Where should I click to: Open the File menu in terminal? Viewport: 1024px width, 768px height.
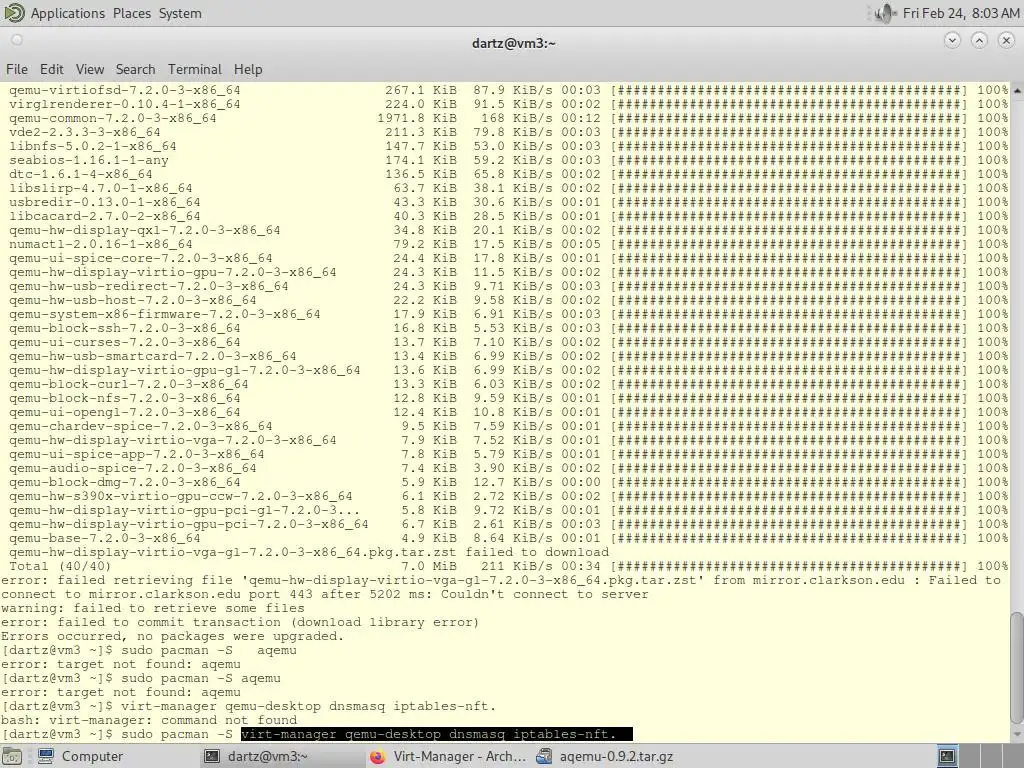pos(16,69)
